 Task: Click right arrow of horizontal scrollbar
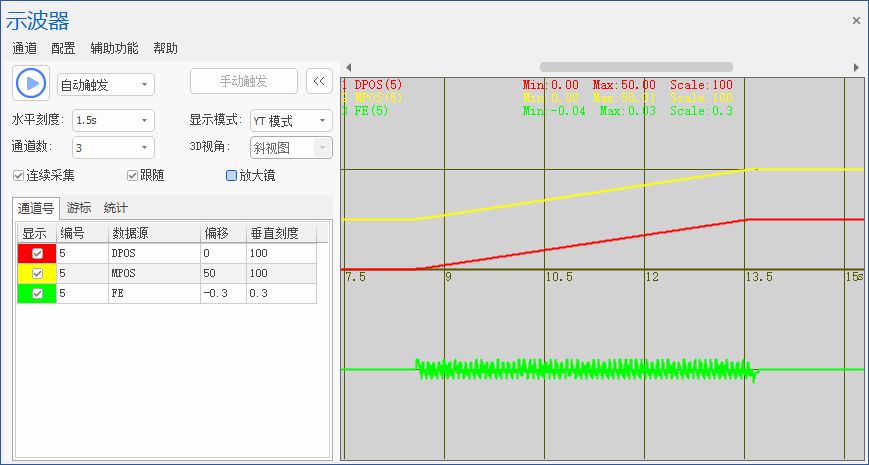[x=856, y=68]
